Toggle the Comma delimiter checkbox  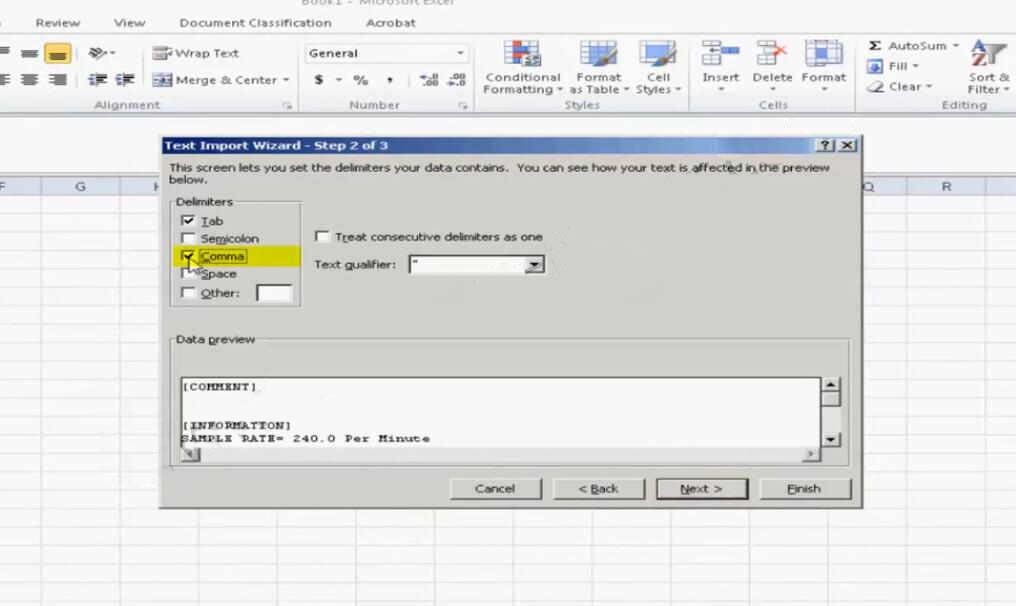(188, 256)
